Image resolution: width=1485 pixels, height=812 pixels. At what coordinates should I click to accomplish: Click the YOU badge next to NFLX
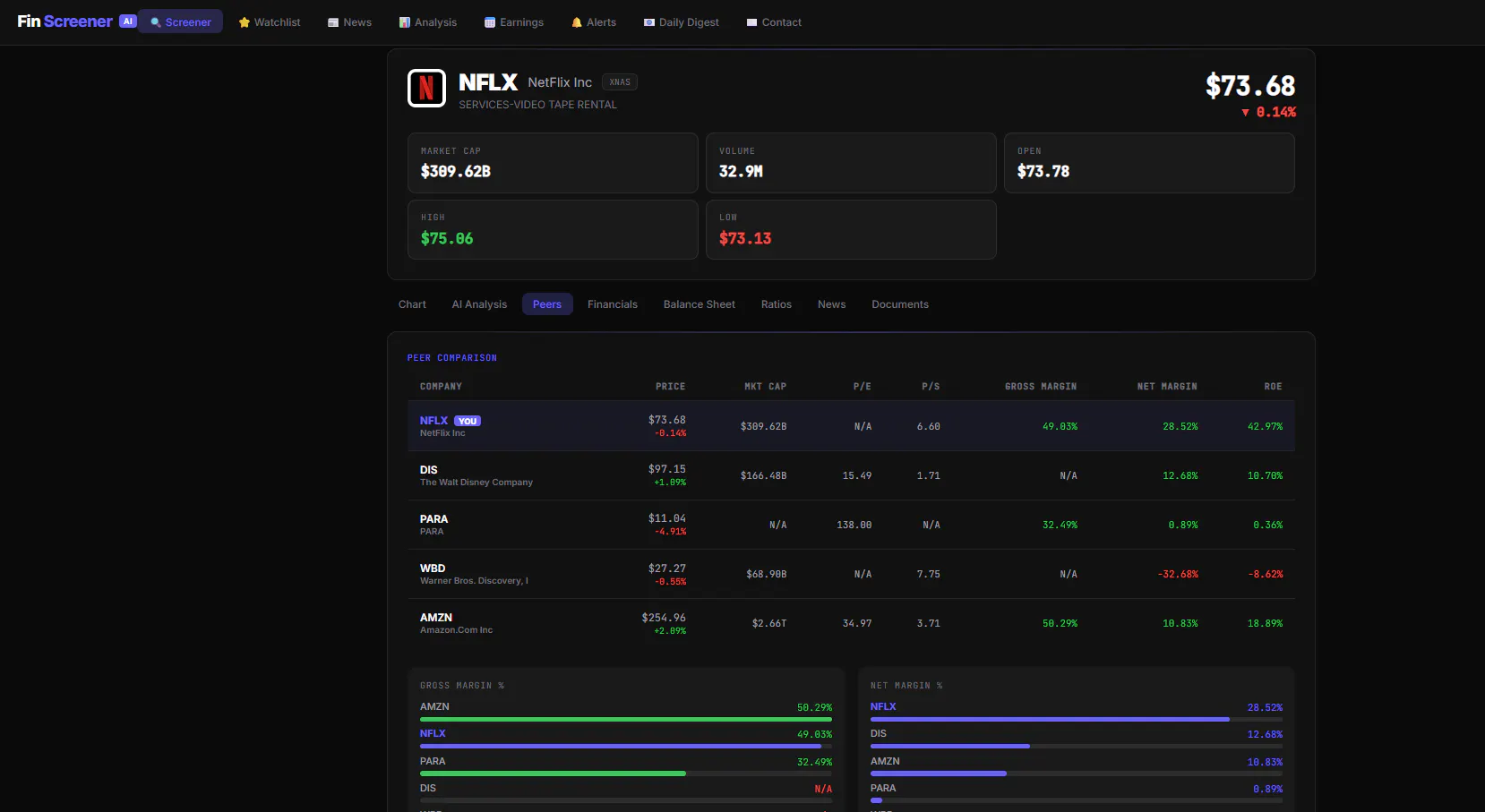pyautogui.click(x=468, y=421)
